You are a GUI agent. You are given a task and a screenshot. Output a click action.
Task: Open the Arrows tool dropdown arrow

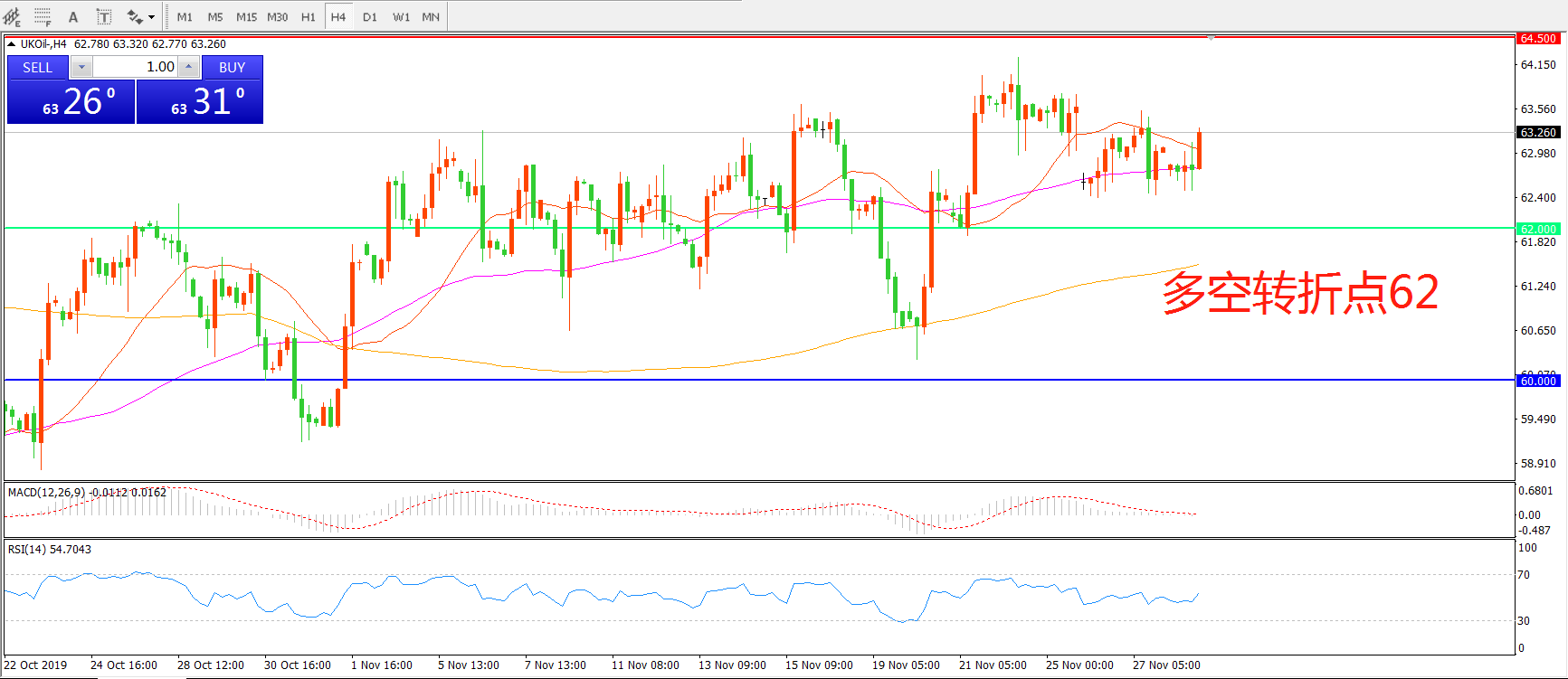[x=152, y=16]
